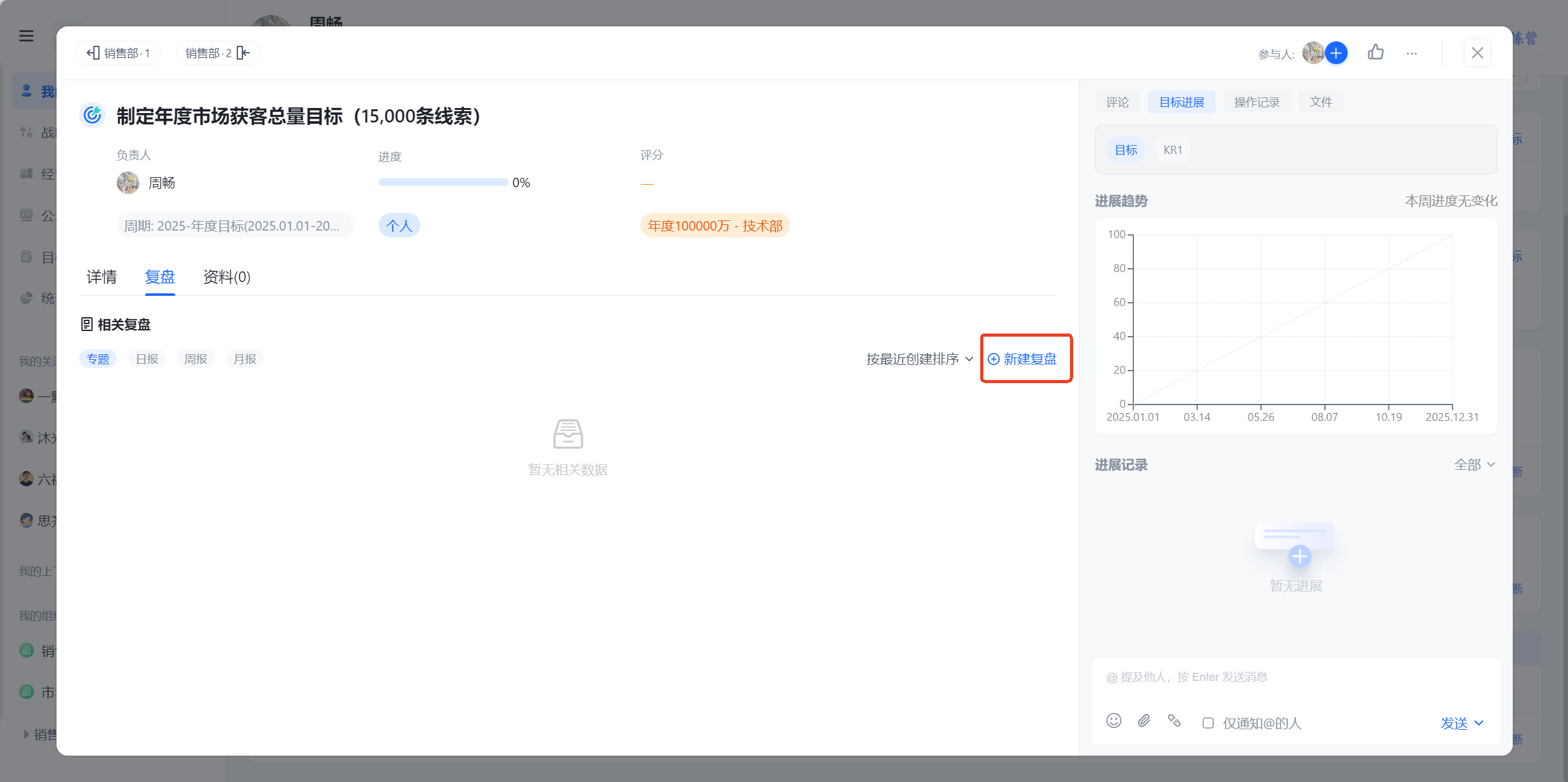Filter reviews by 周报
This screenshot has width=1568, height=782.
pos(196,359)
